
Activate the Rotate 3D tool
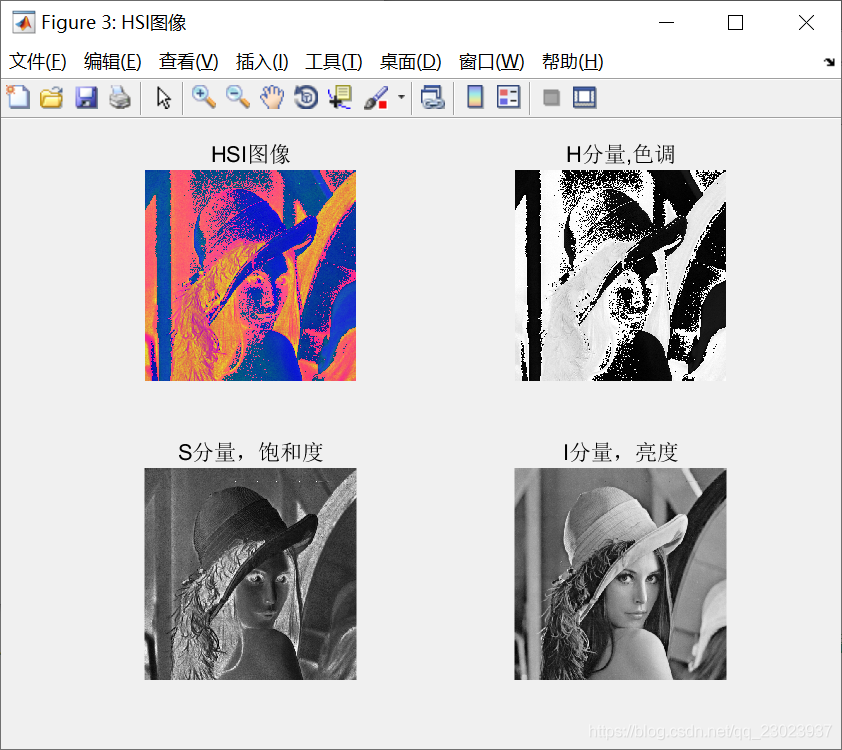306,98
